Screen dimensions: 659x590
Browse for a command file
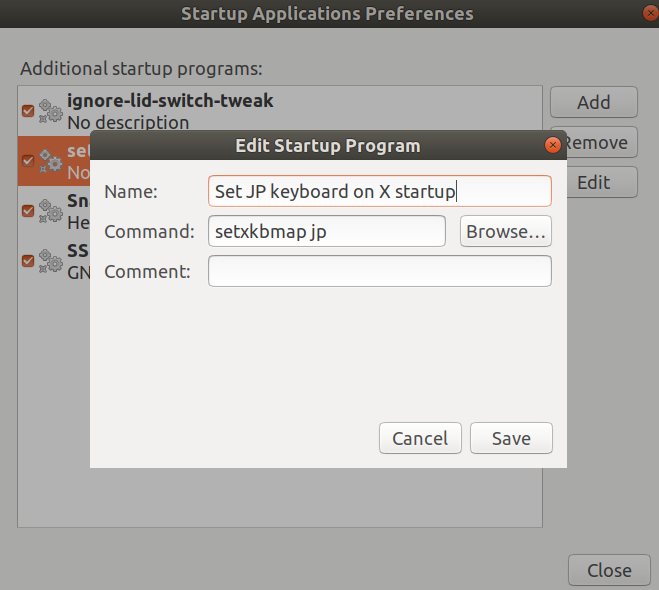[506, 231]
